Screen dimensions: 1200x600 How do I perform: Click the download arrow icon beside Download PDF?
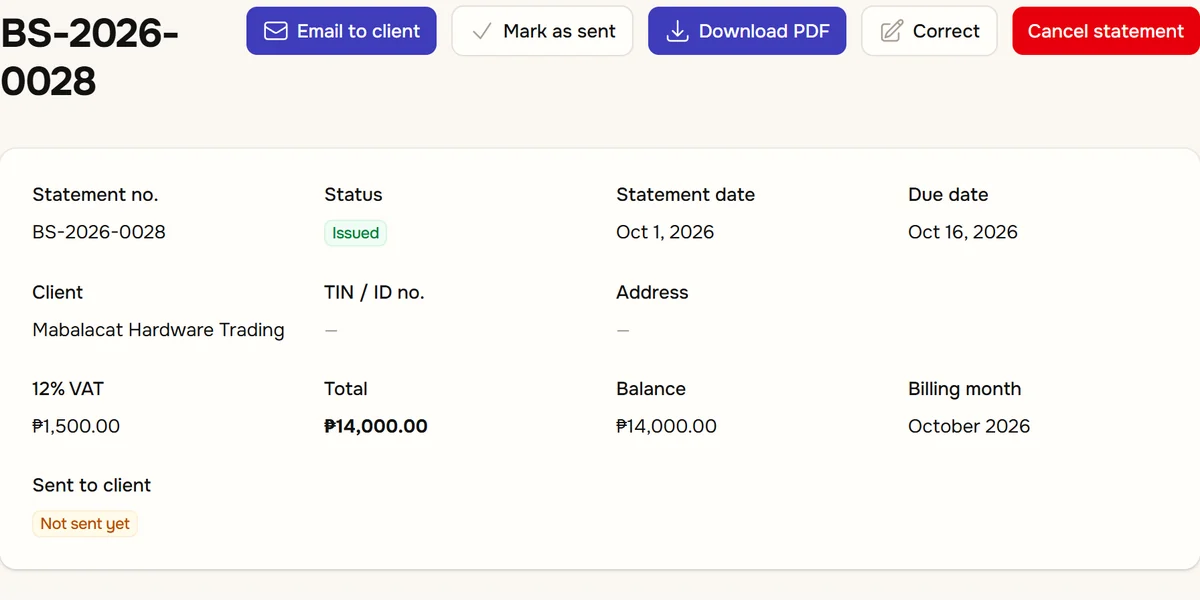coord(677,31)
